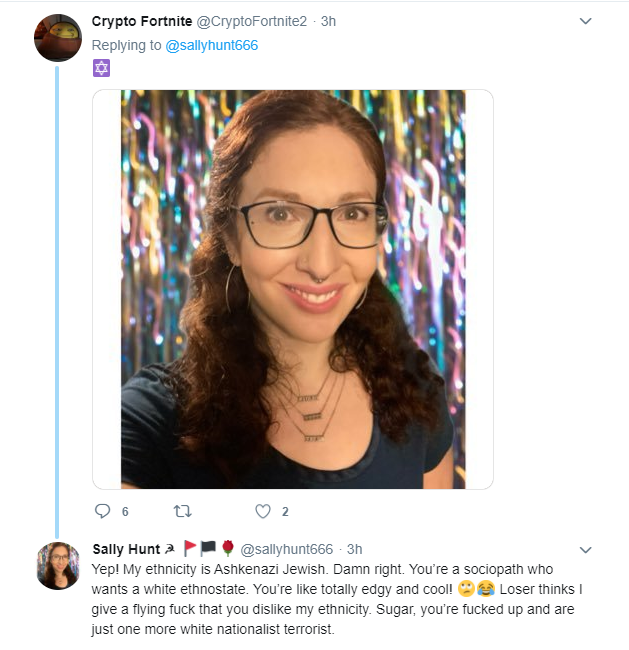The height and width of the screenshot is (650, 629).
Task: Click the @CryptoFortnite2 handle
Action: point(252,21)
